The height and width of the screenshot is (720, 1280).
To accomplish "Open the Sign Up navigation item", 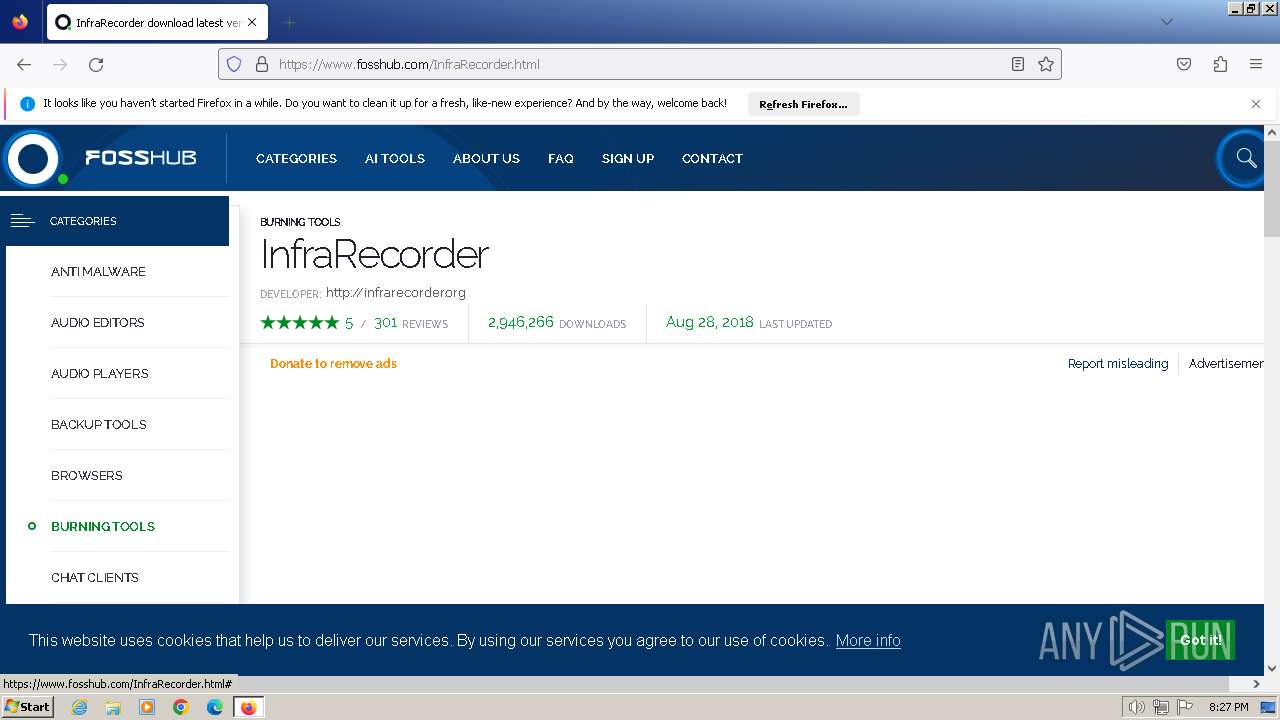I will [628, 158].
